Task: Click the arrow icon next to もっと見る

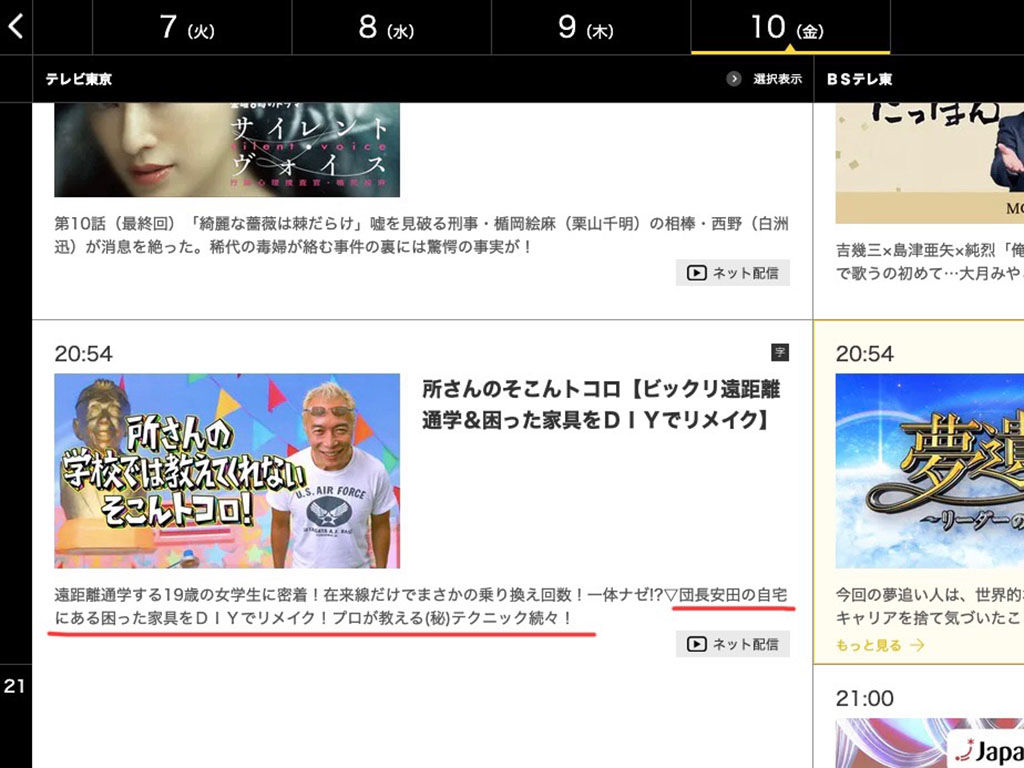Action: (x=918, y=646)
